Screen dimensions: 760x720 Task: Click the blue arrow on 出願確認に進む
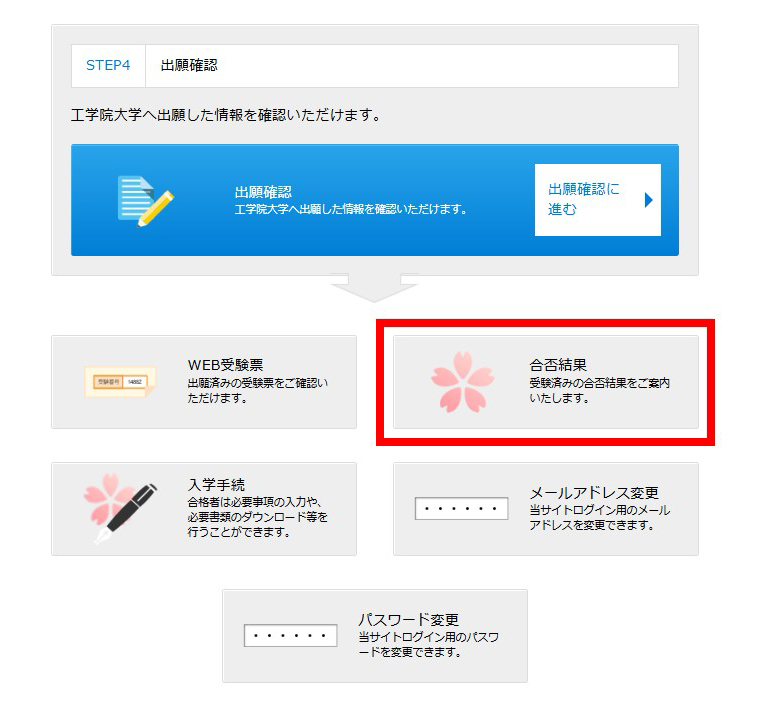coord(649,200)
